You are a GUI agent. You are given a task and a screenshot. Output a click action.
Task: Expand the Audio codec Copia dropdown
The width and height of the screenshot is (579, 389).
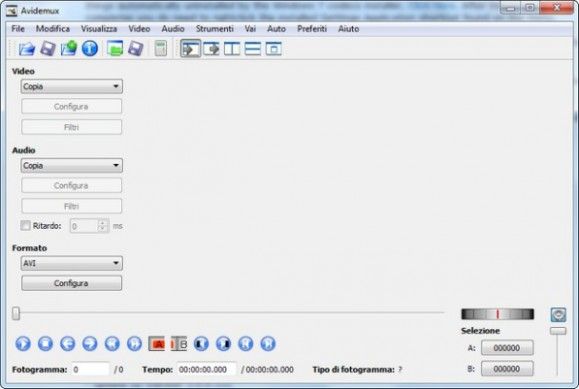72,166
